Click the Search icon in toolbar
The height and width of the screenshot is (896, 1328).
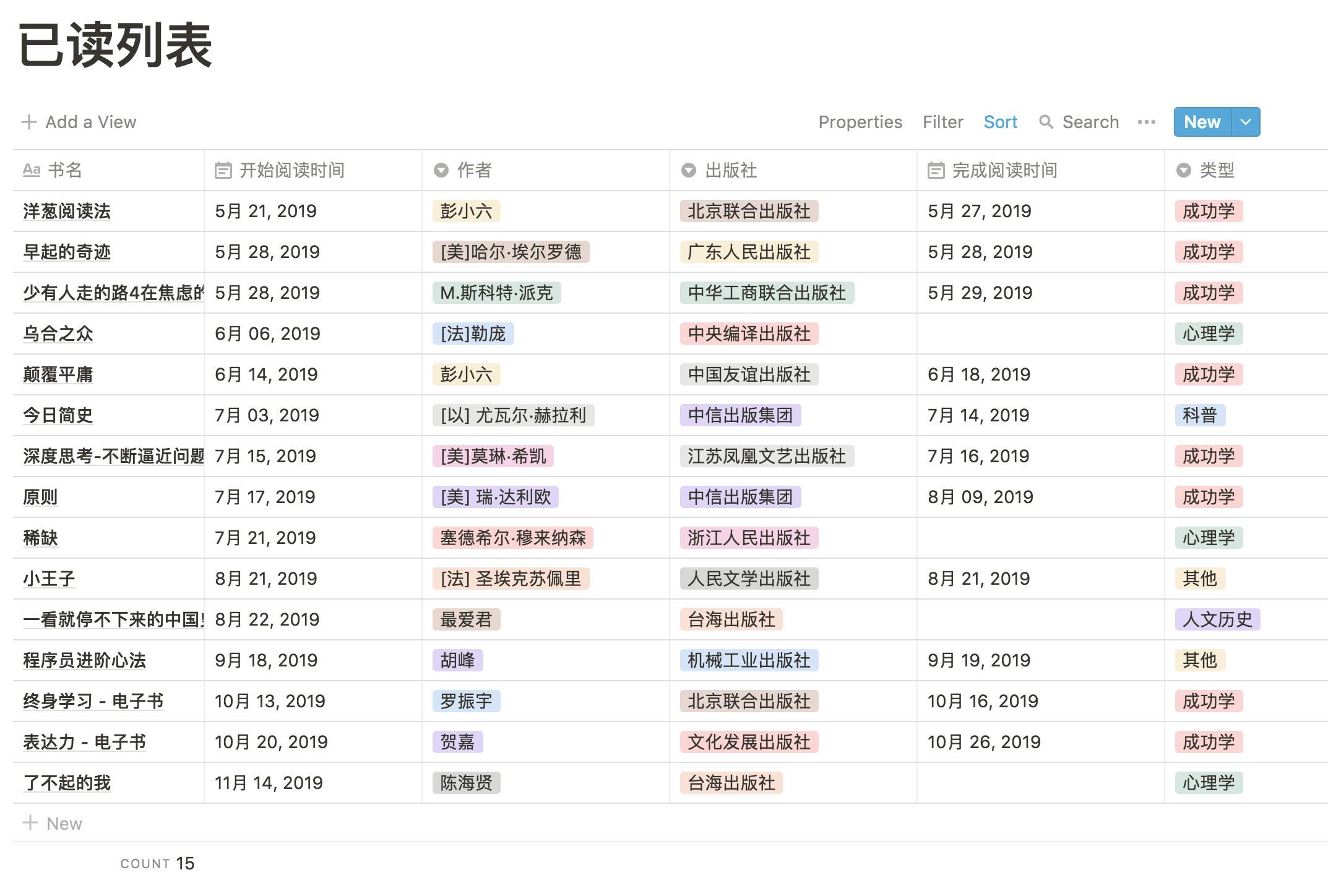tap(1048, 122)
